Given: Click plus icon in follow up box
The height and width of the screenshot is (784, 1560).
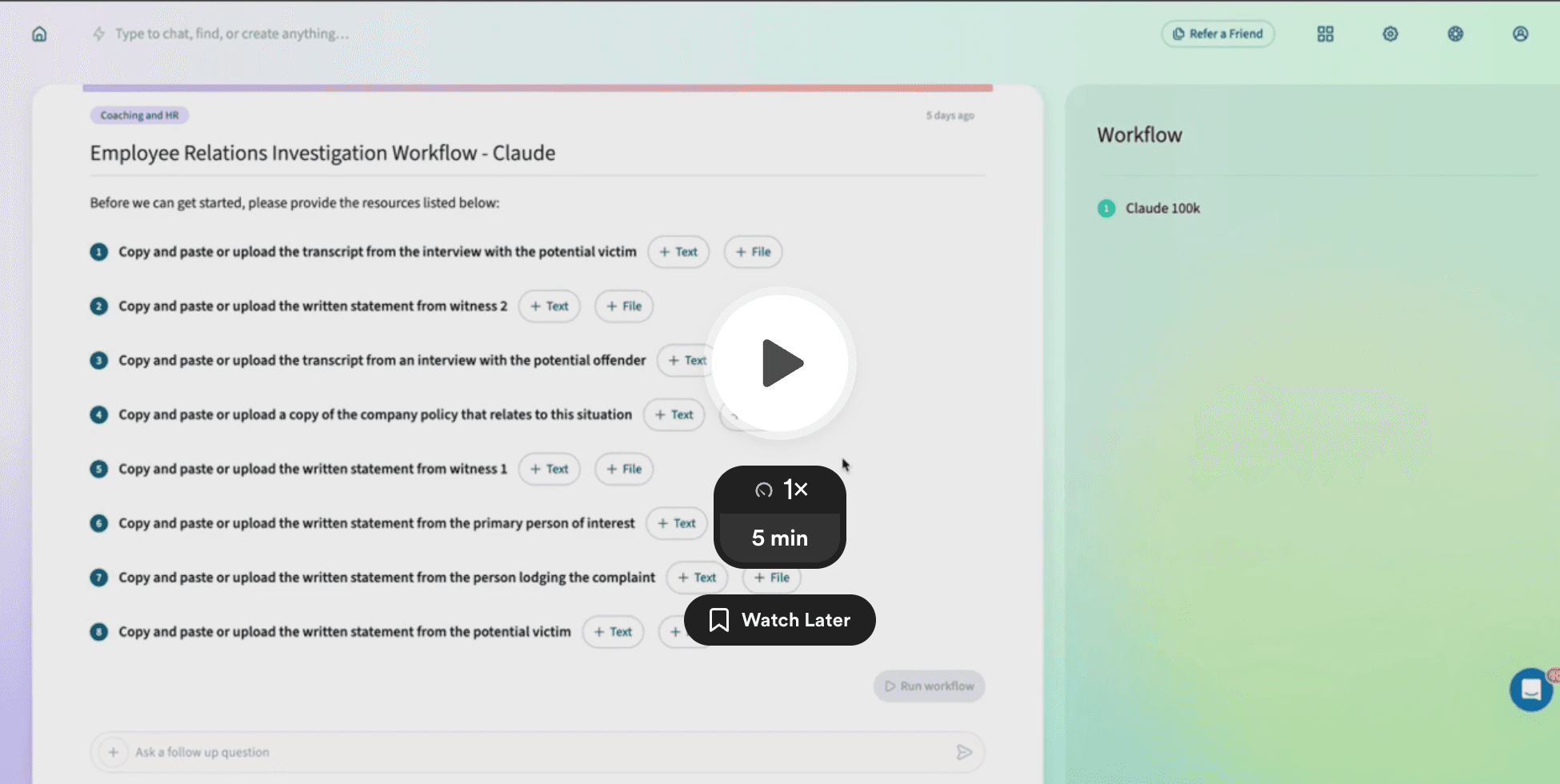Looking at the screenshot, I should pyautogui.click(x=114, y=752).
